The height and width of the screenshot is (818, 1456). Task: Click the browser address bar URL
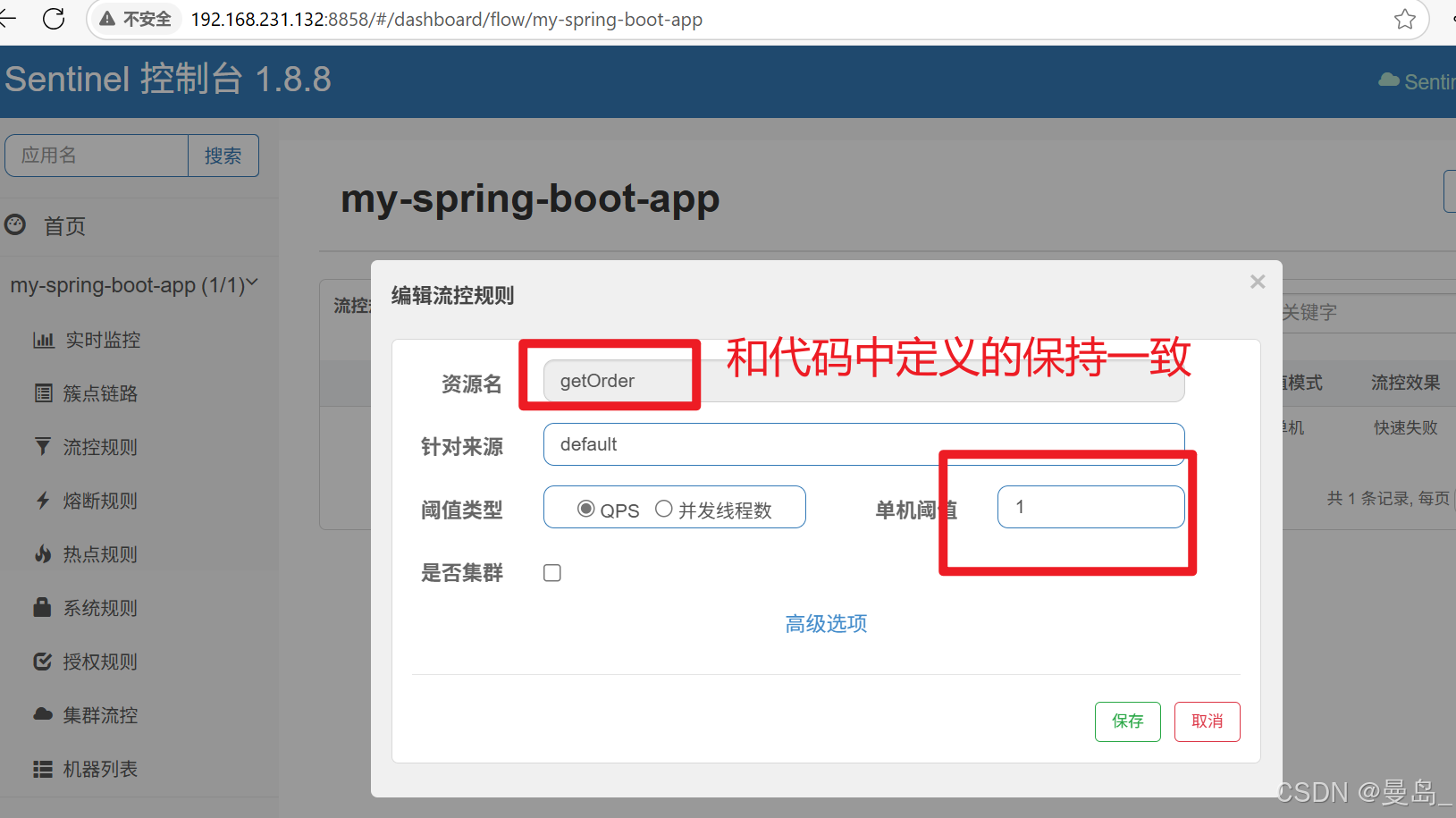point(447,20)
